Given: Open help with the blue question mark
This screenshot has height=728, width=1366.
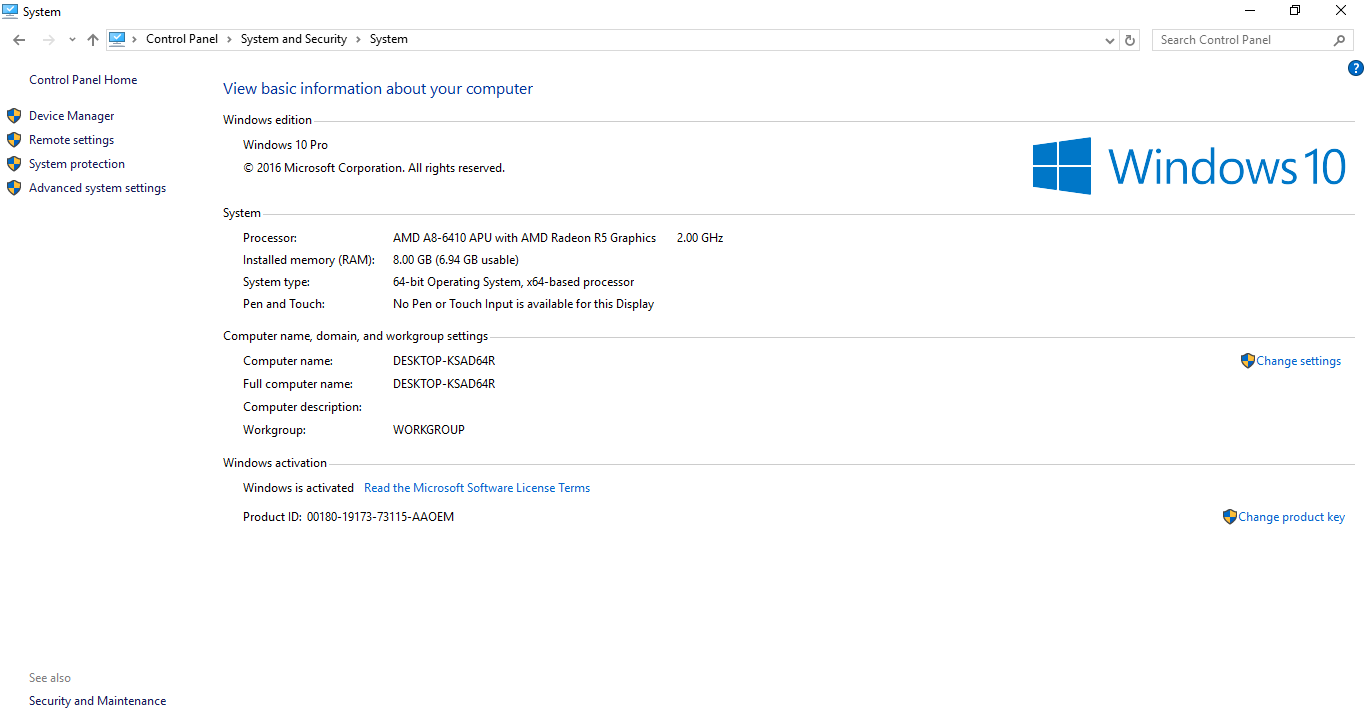Looking at the screenshot, I should click(x=1356, y=68).
